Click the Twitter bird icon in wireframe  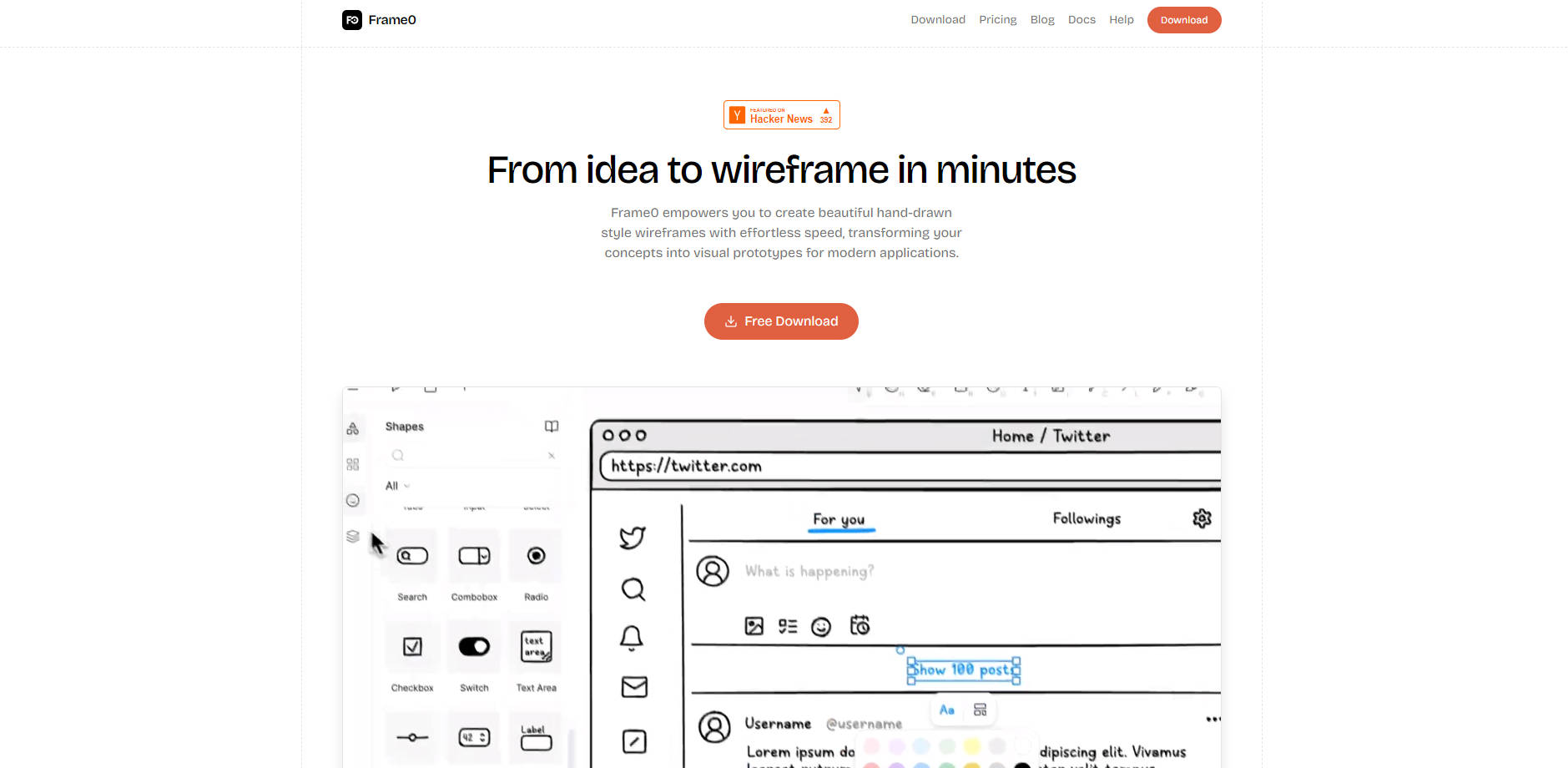click(x=633, y=538)
